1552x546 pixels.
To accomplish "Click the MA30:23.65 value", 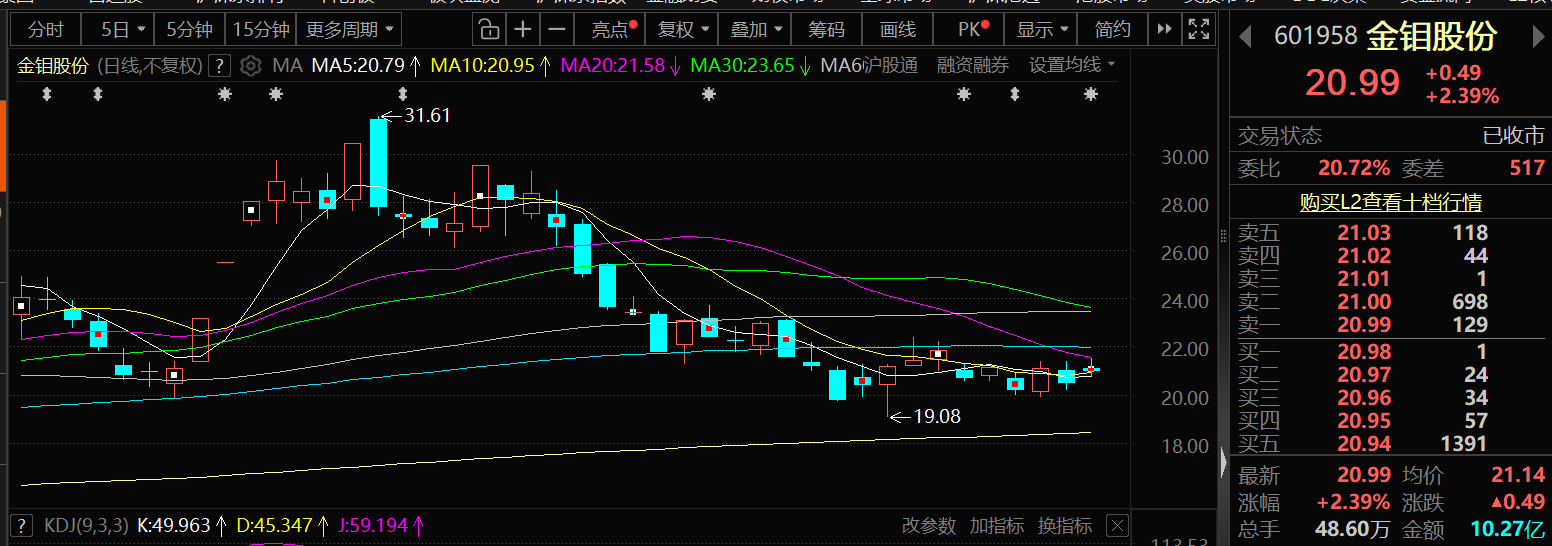I will click(742, 67).
